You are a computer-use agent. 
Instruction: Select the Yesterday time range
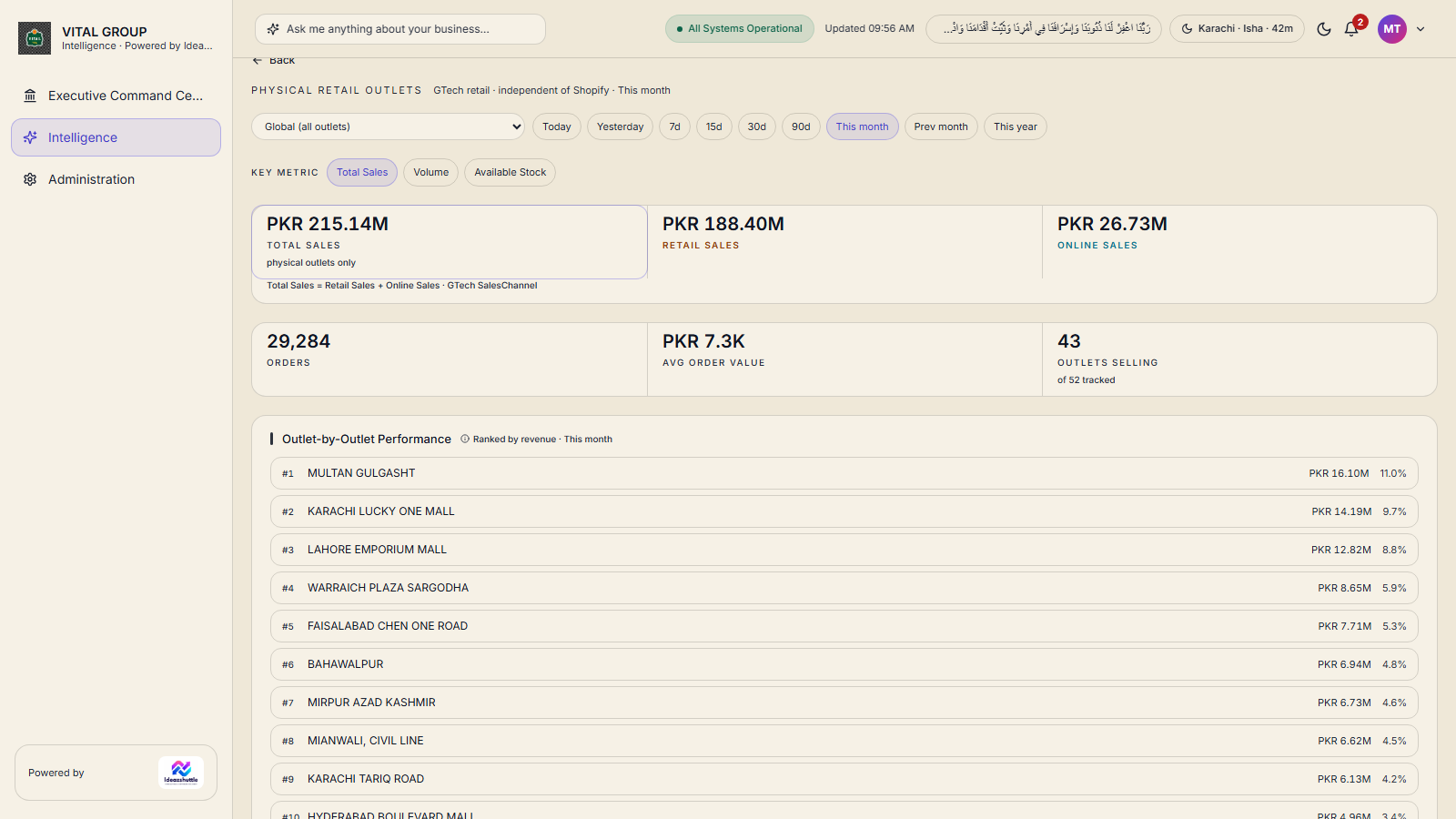[620, 126]
